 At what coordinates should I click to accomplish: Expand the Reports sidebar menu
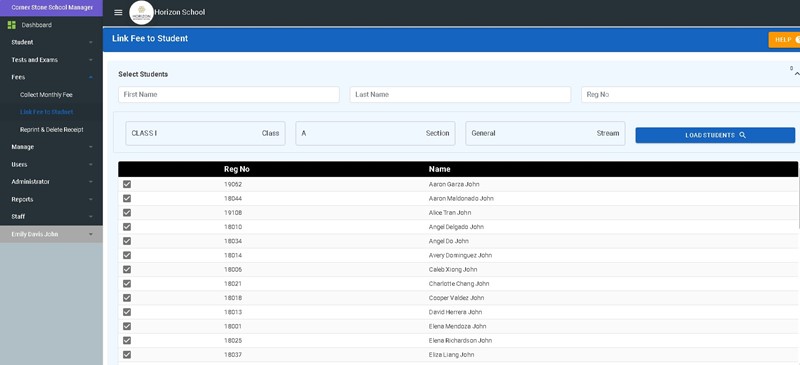51,200
